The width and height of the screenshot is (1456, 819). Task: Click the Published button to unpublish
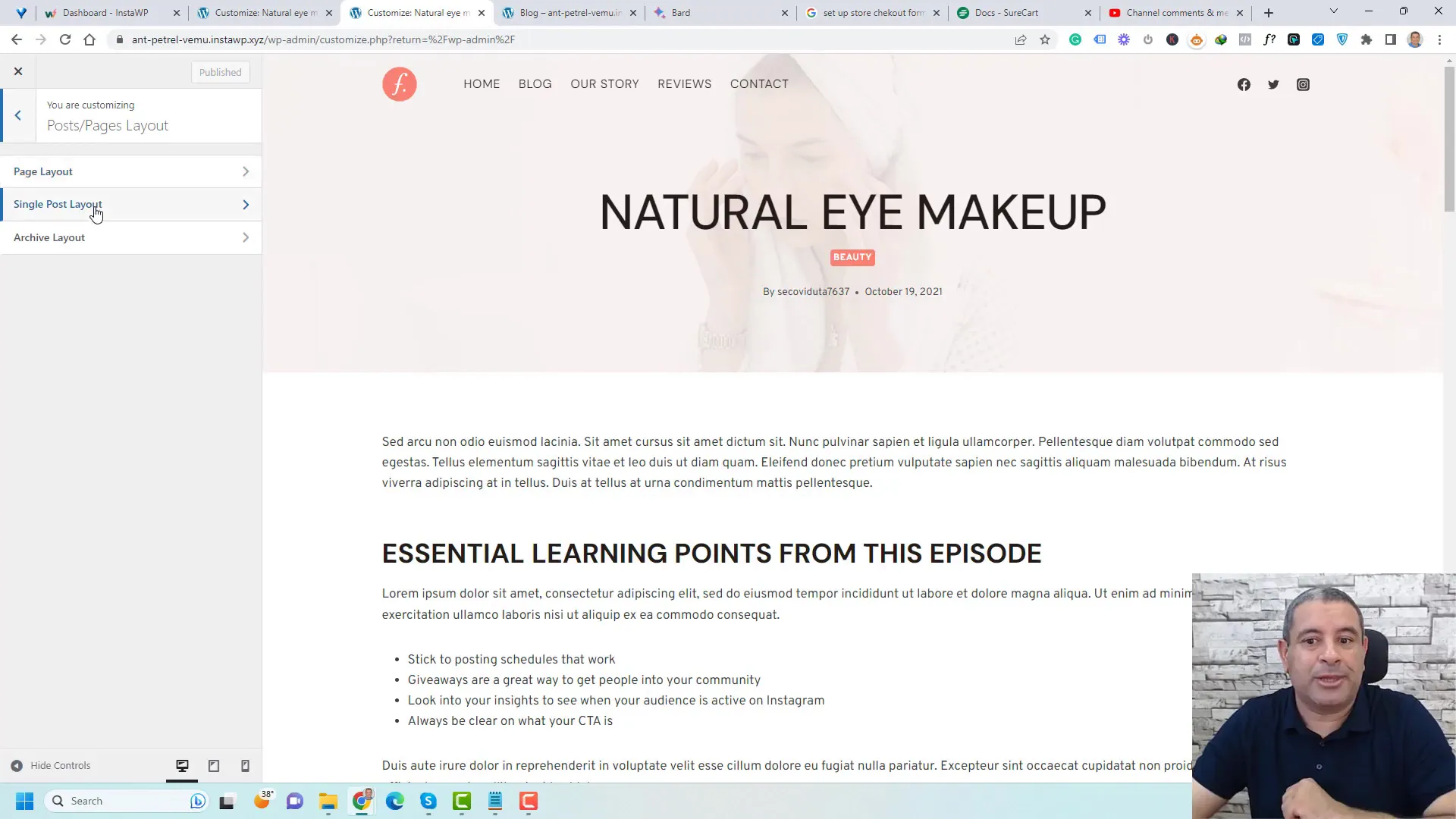[x=220, y=72]
